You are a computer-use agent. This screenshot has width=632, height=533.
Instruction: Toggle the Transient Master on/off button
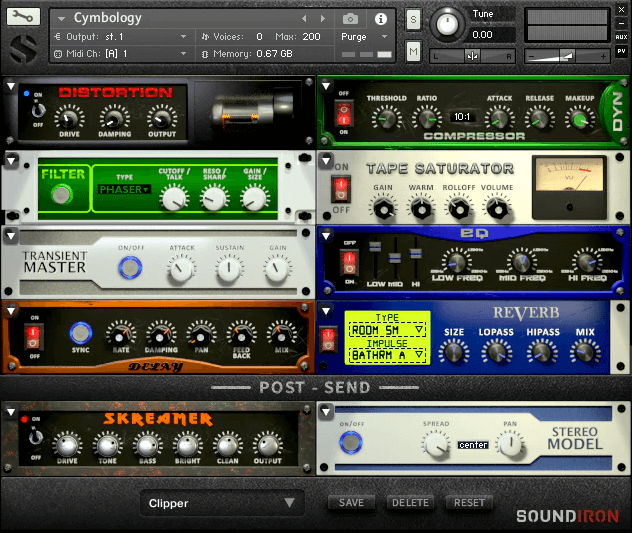(x=130, y=267)
